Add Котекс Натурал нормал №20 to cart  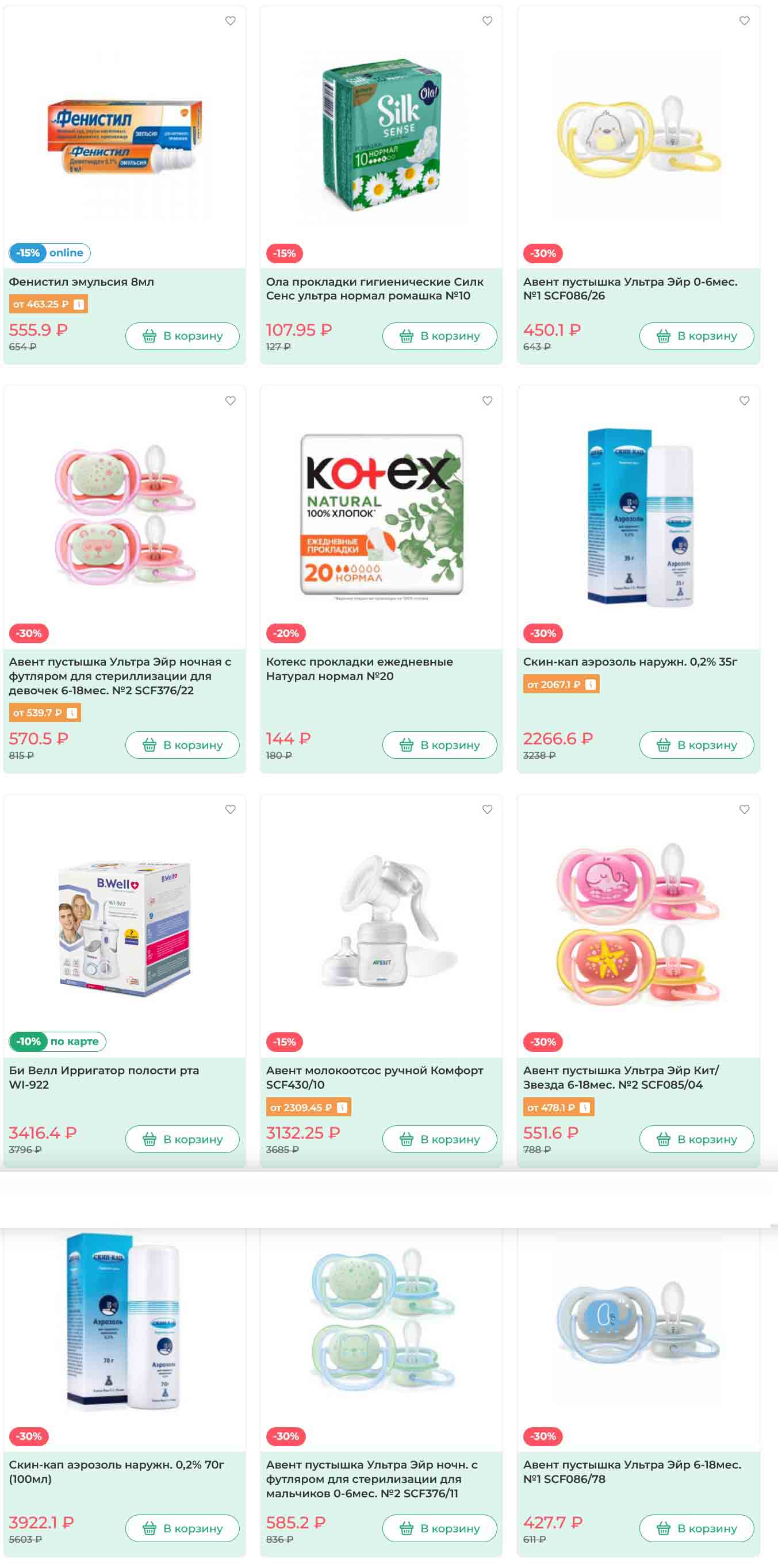coord(439,745)
